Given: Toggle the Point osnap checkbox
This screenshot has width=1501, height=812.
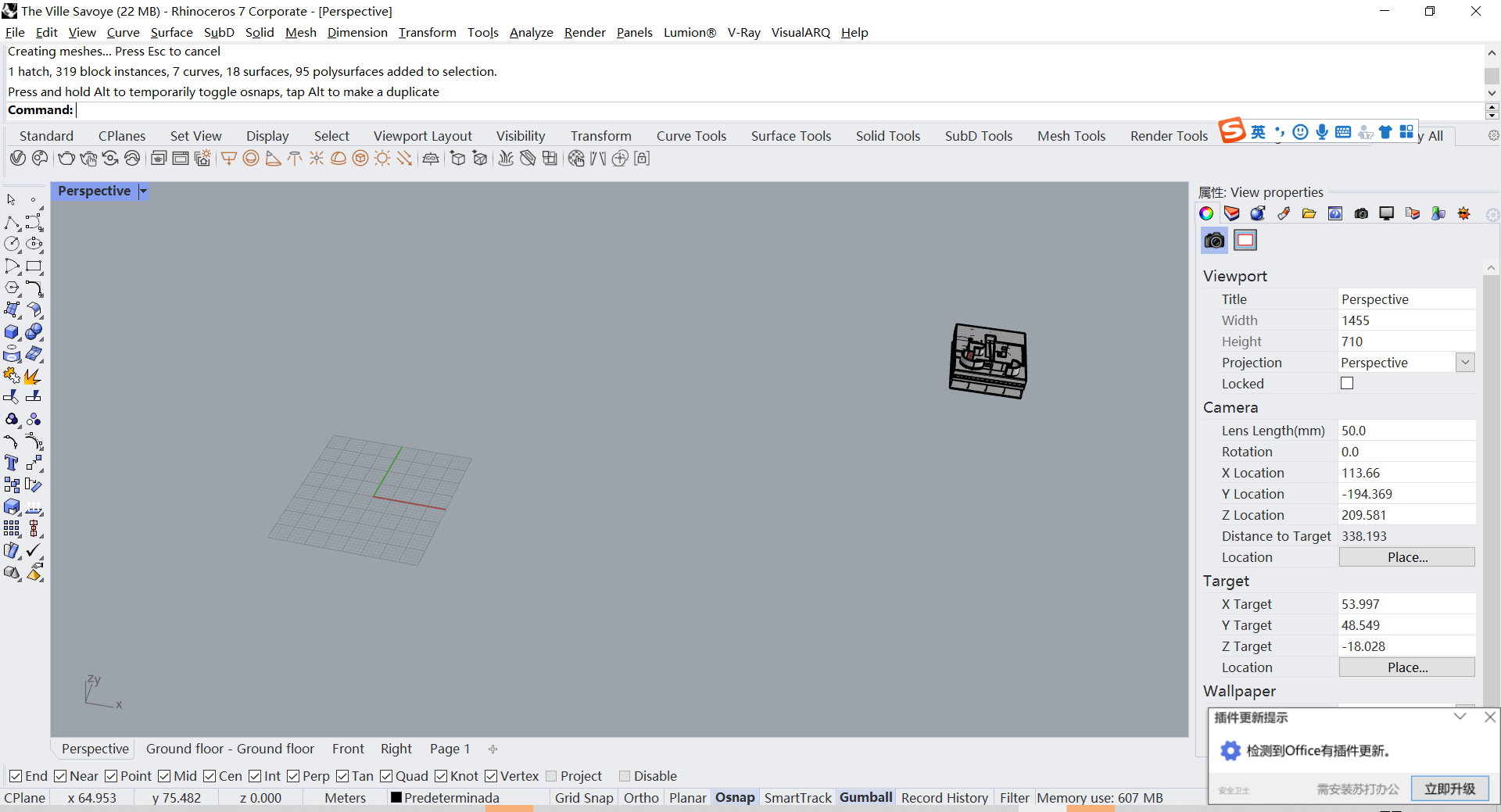Looking at the screenshot, I should [x=111, y=776].
